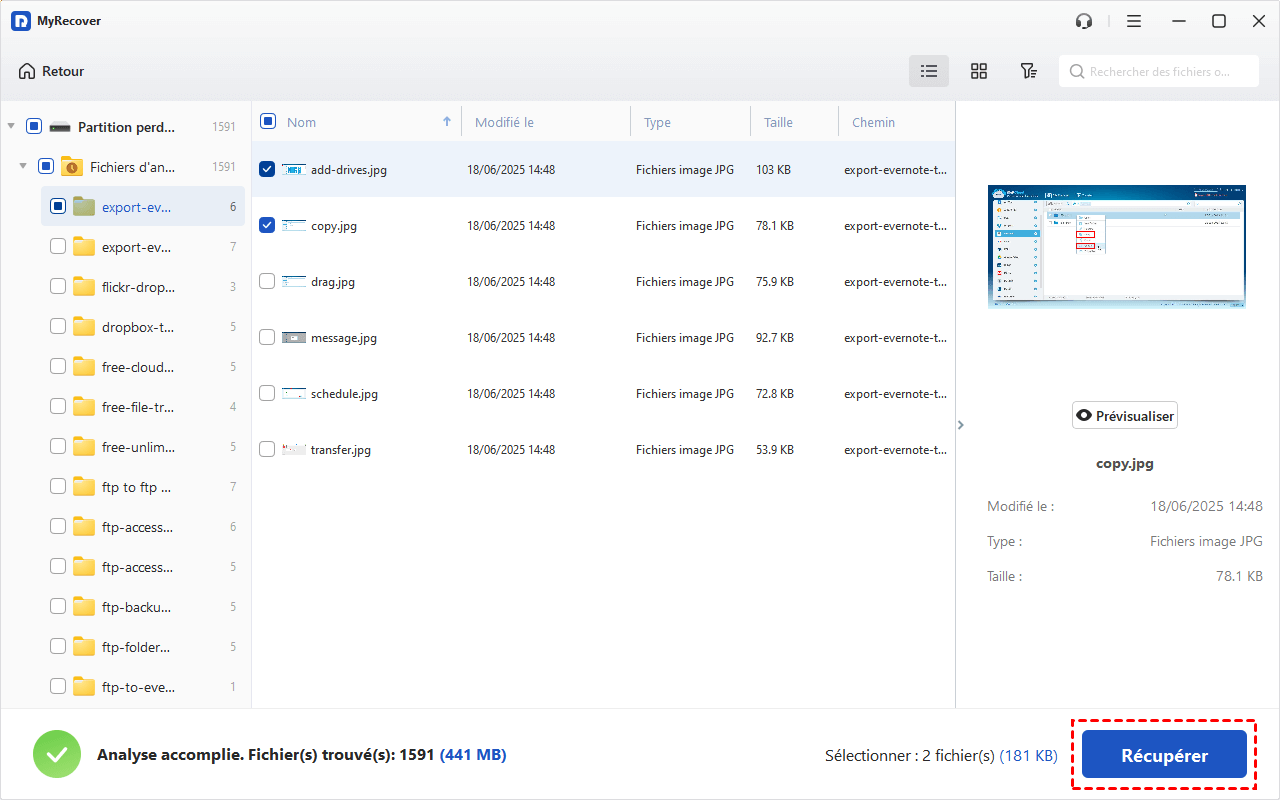The width and height of the screenshot is (1280, 800).
Task: Click the ftp-backu... folder icon
Action: [x=84, y=606]
